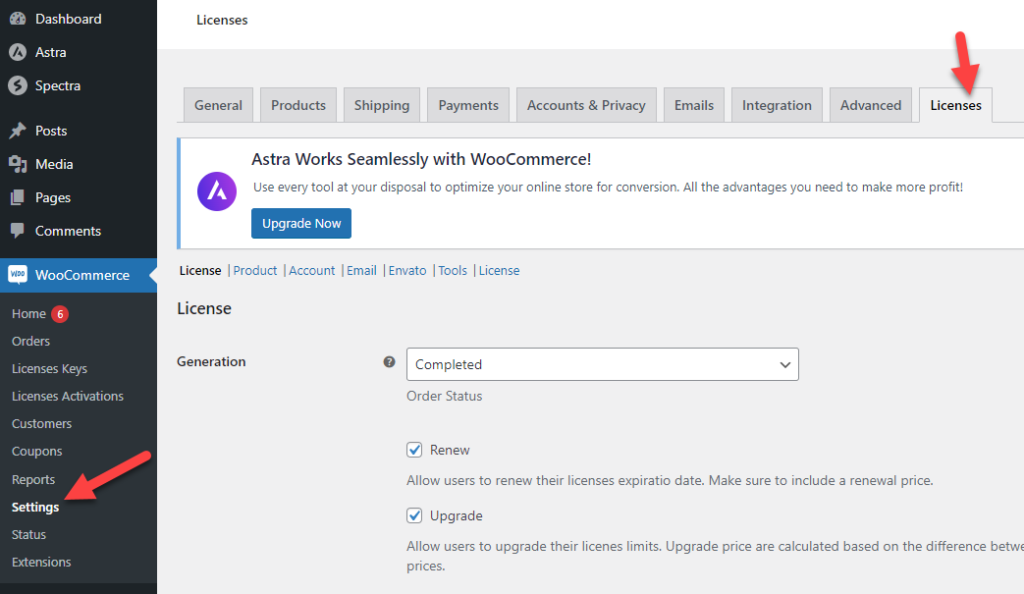Screen dimensions: 1024x594
Task: Click the Pages document icon
Action: [18, 197]
